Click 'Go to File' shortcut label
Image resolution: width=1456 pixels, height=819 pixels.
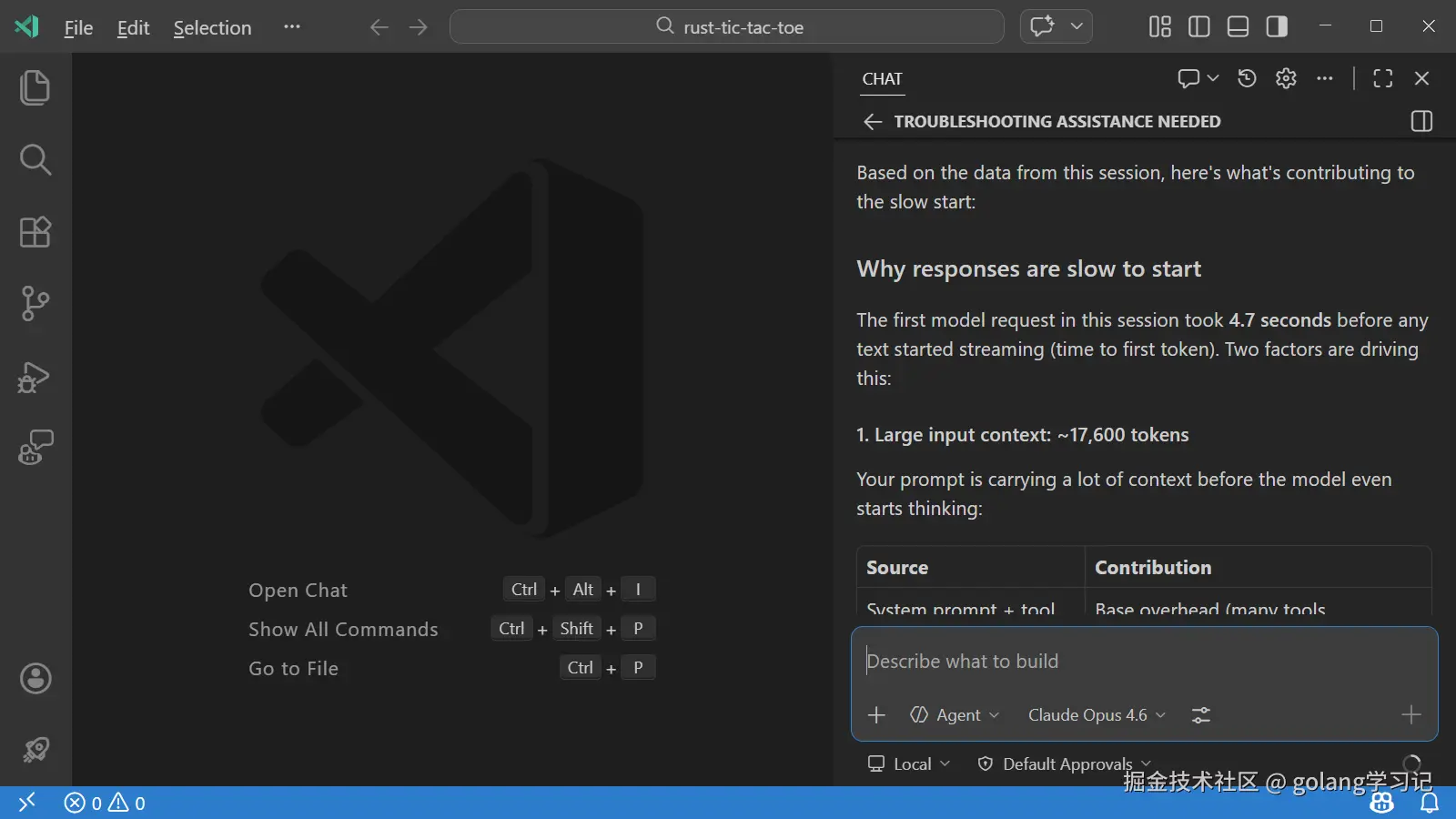[294, 669]
